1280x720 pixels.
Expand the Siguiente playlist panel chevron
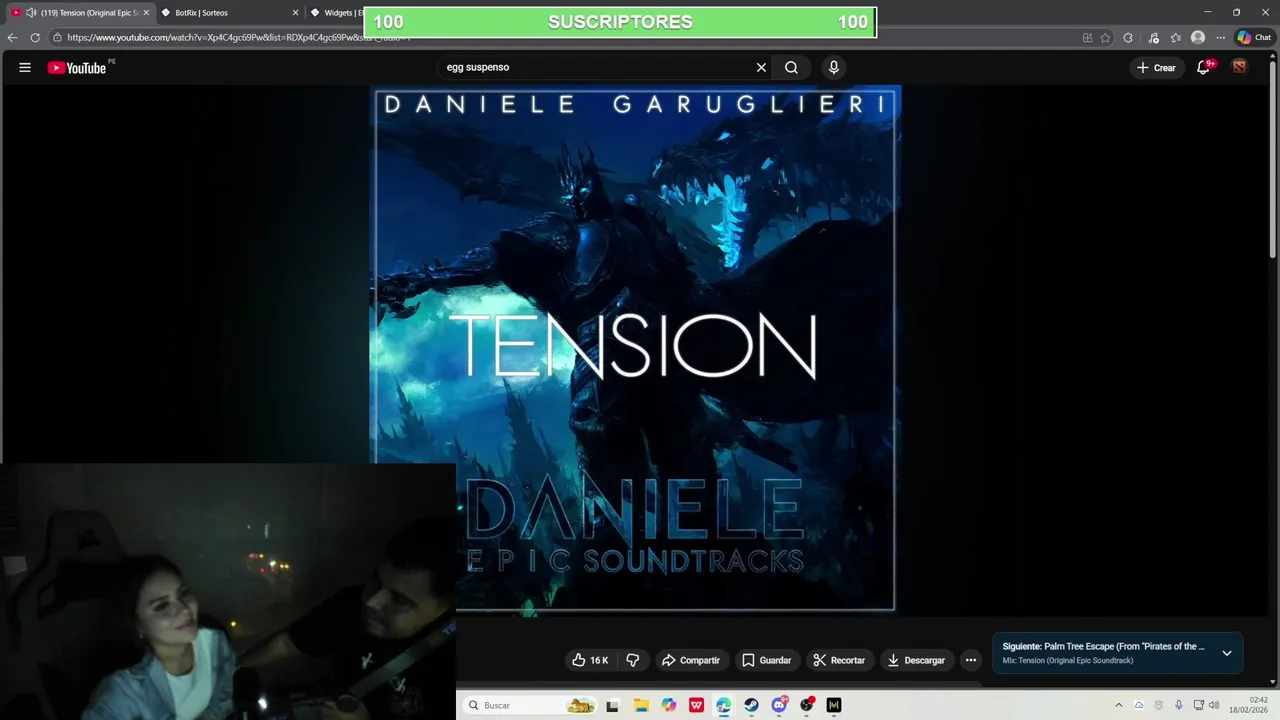(1227, 653)
